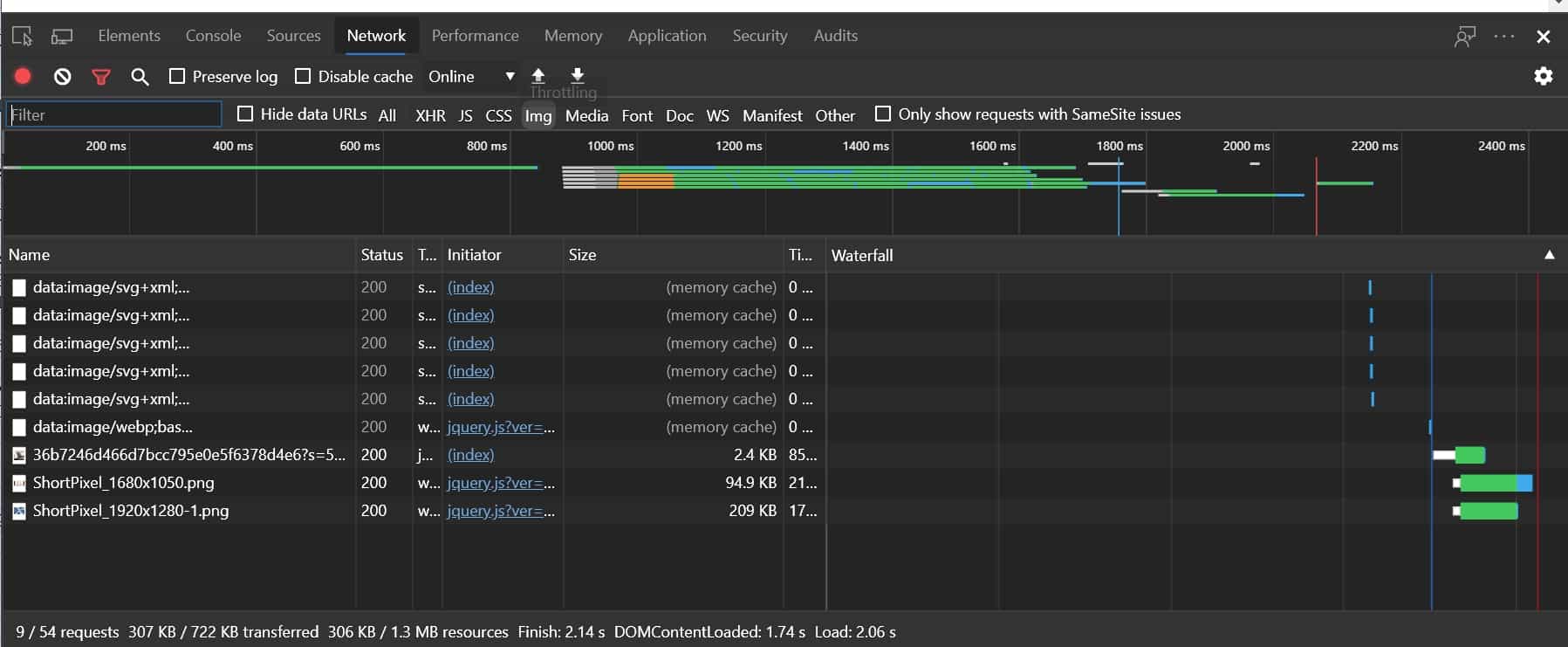
Task: Toggle the device toolbar icon
Action: point(62,36)
